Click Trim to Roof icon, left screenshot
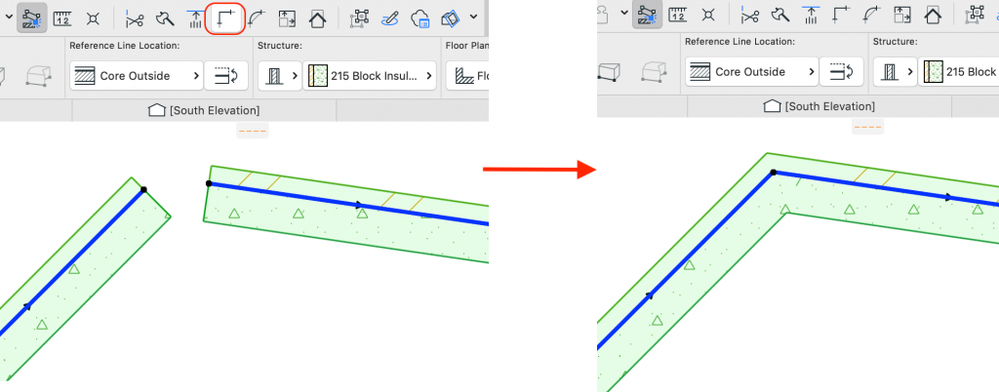The height and width of the screenshot is (392, 999). 195,18
